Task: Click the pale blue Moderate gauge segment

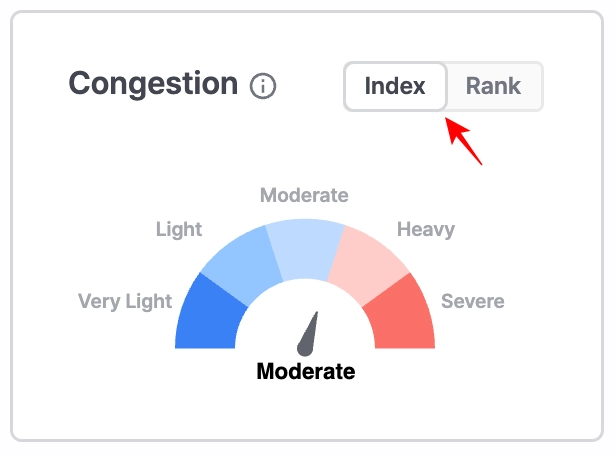Action: point(305,247)
